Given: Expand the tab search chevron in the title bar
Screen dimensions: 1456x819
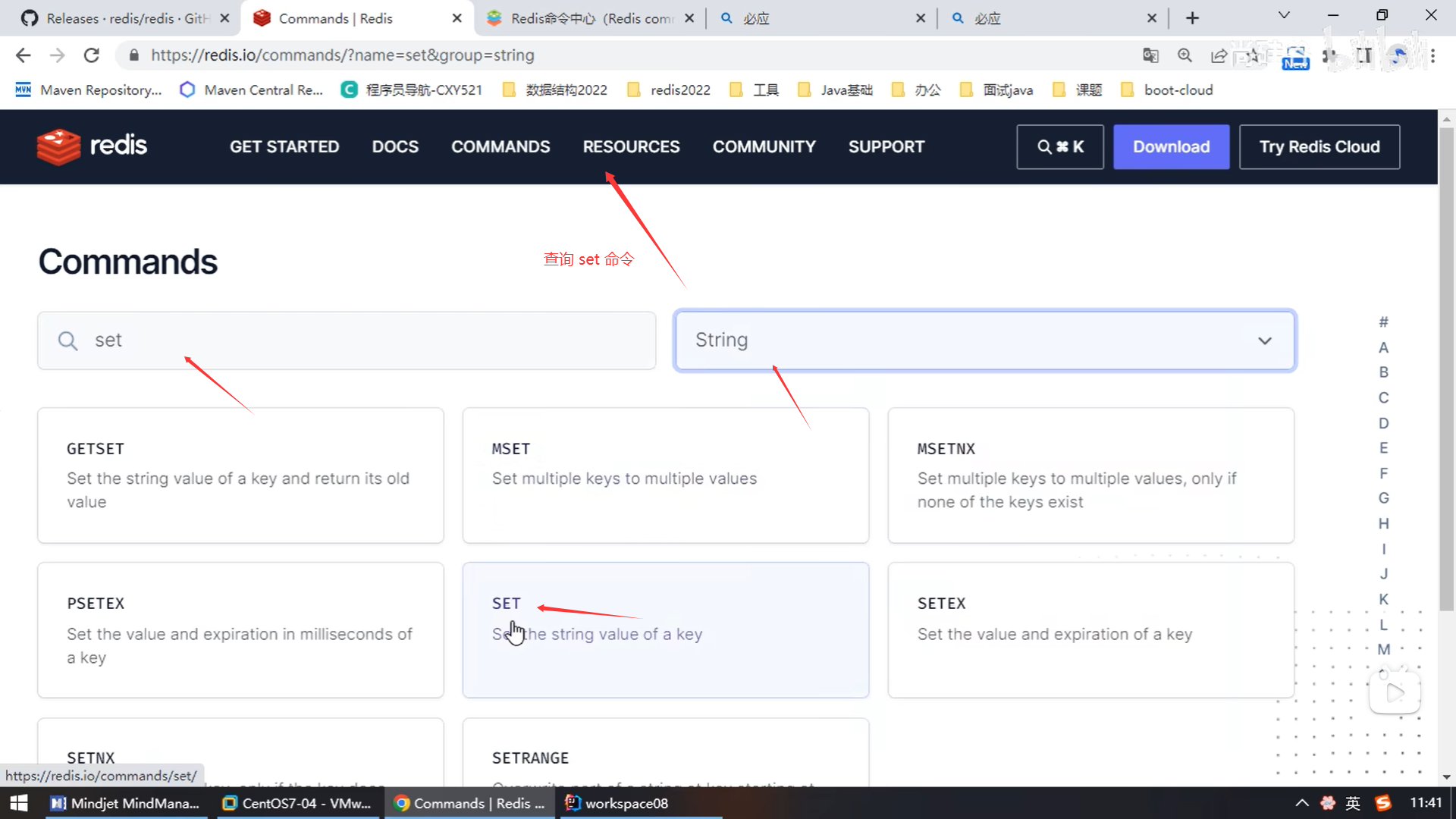Looking at the screenshot, I should (1284, 15).
